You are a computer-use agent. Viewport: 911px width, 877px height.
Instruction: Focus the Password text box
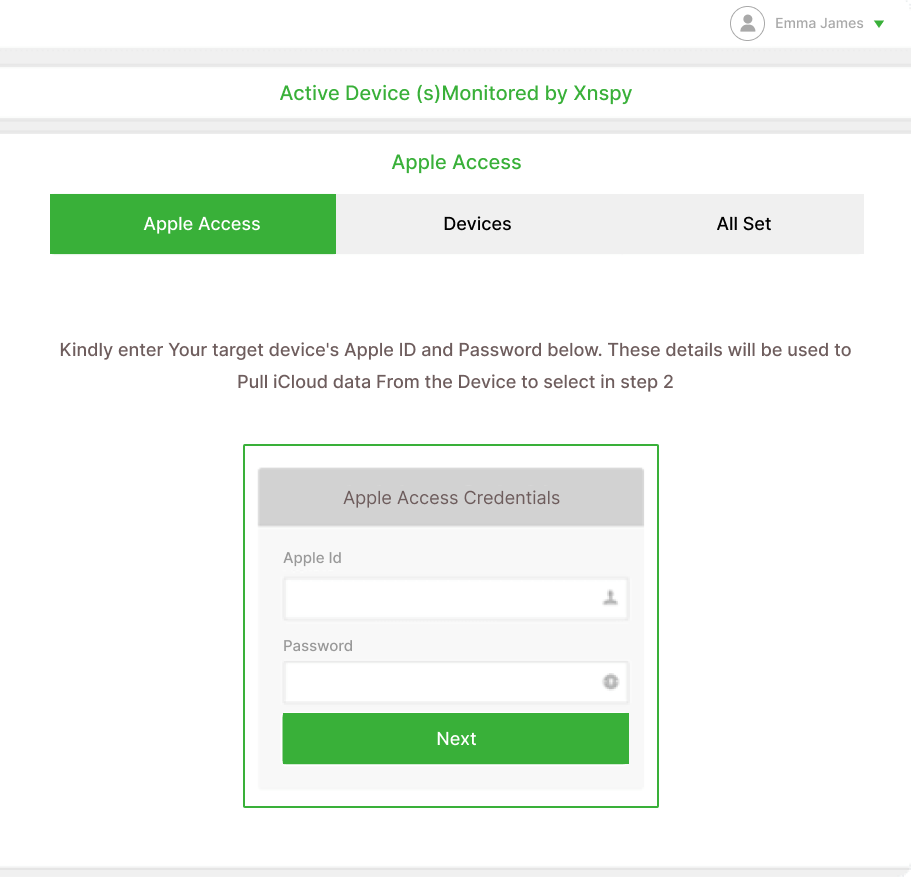(440, 683)
